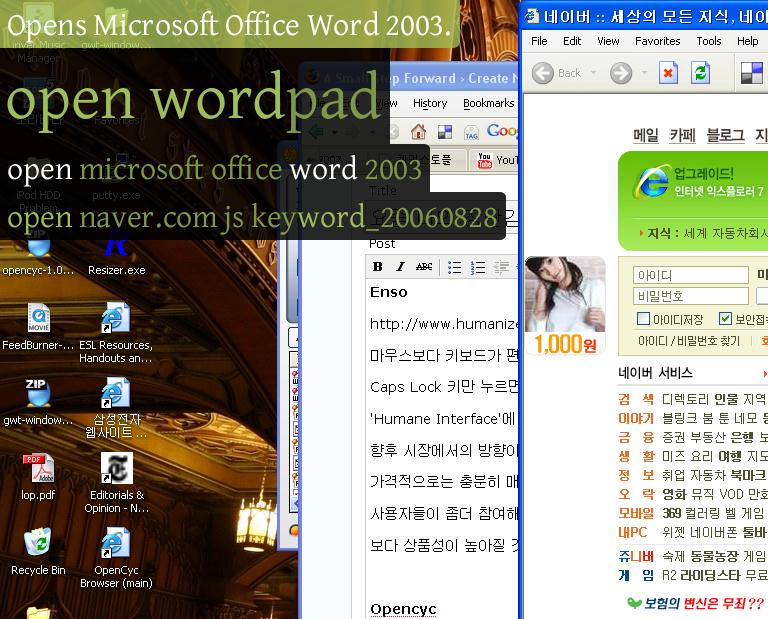Image resolution: width=768 pixels, height=619 pixels.
Task: Select the OpenCyc Browser (main) shortcut
Action: tap(116, 558)
